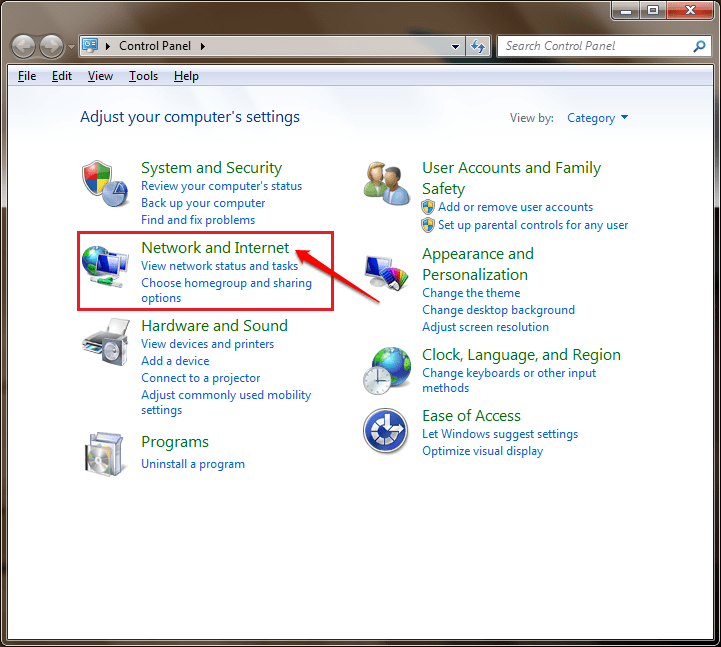
Task: Click Adjust commonly used mobility settings
Action: (x=226, y=402)
